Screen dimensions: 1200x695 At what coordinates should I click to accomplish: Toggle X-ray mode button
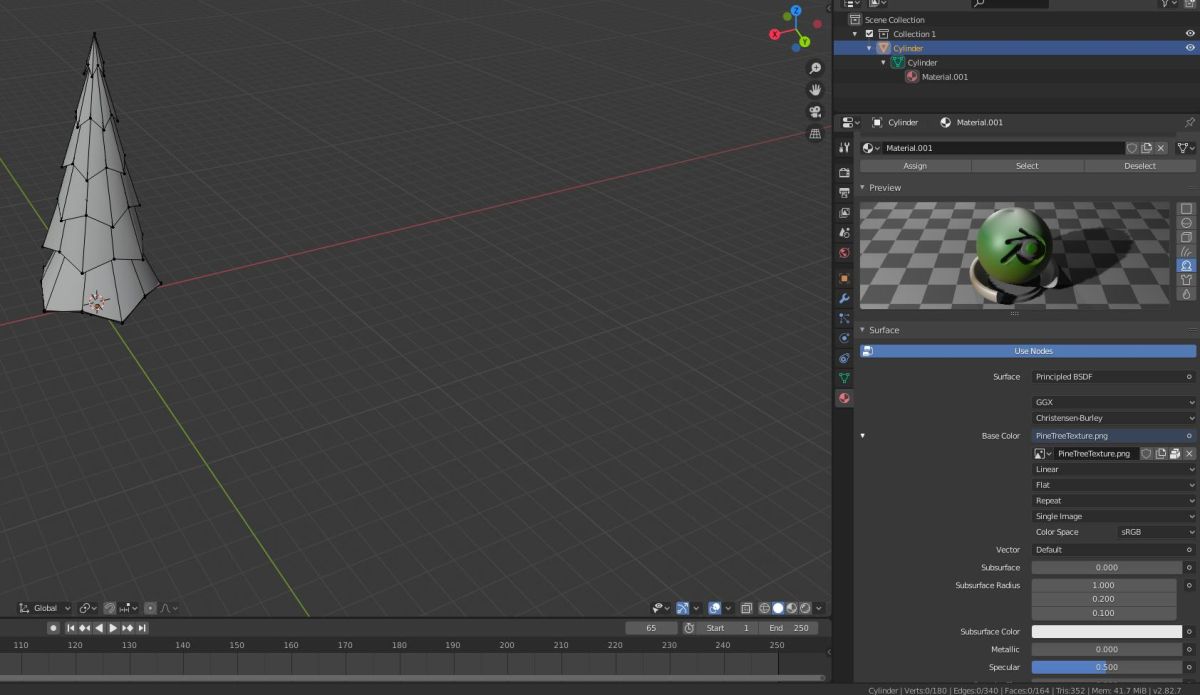[x=746, y=608]
